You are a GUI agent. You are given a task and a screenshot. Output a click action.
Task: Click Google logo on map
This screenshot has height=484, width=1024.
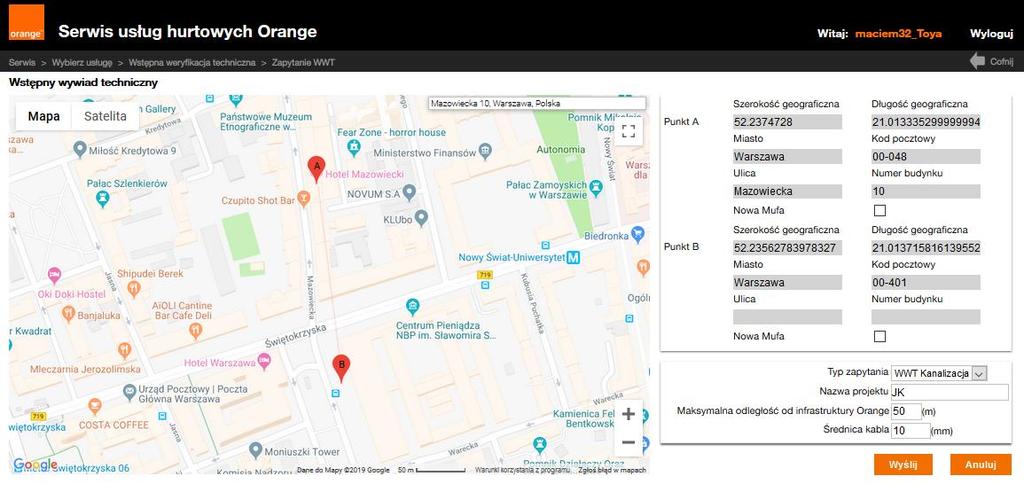(x=35, y=464)
